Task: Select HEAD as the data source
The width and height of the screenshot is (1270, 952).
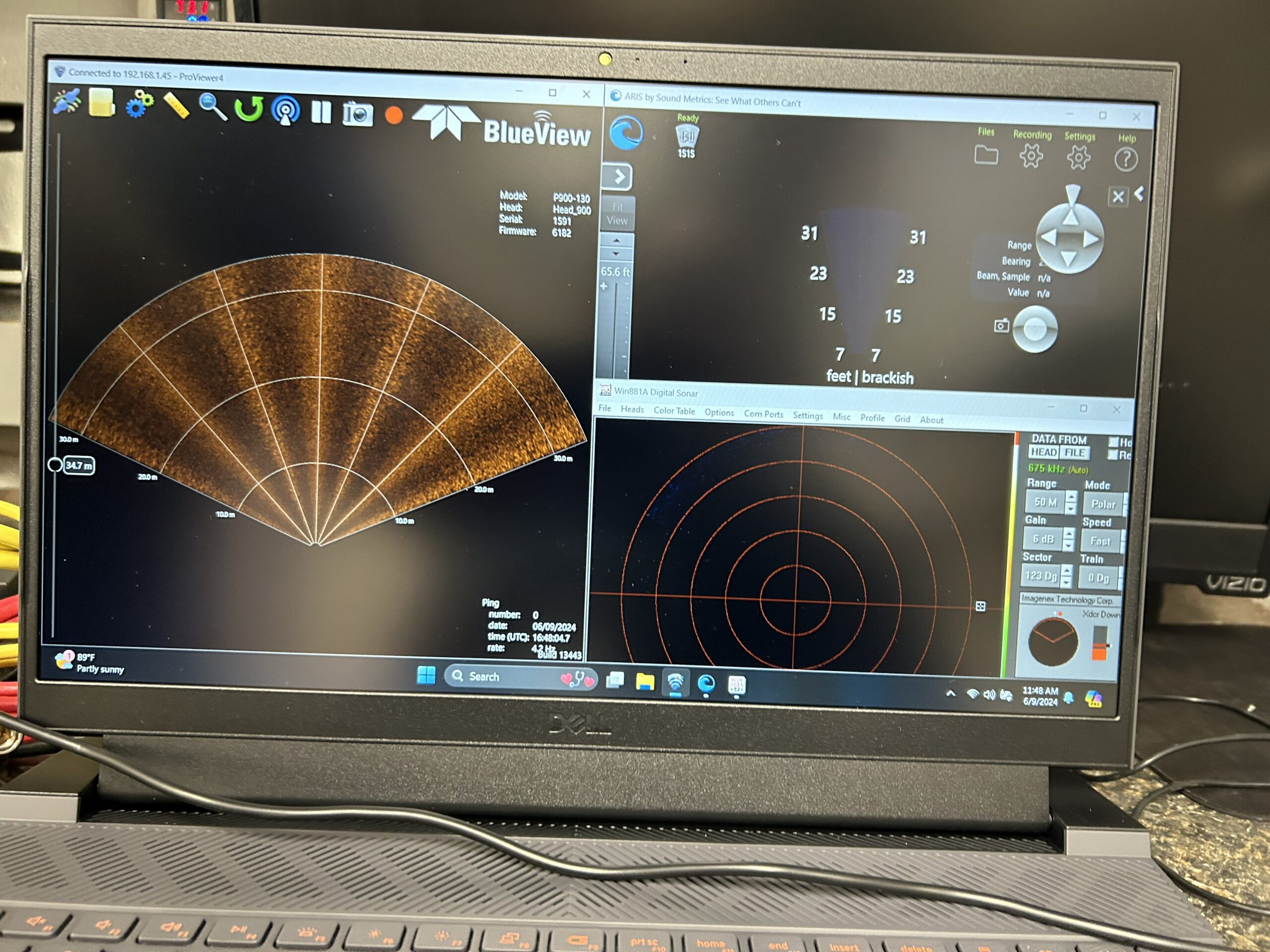Action: (1043, 452)
